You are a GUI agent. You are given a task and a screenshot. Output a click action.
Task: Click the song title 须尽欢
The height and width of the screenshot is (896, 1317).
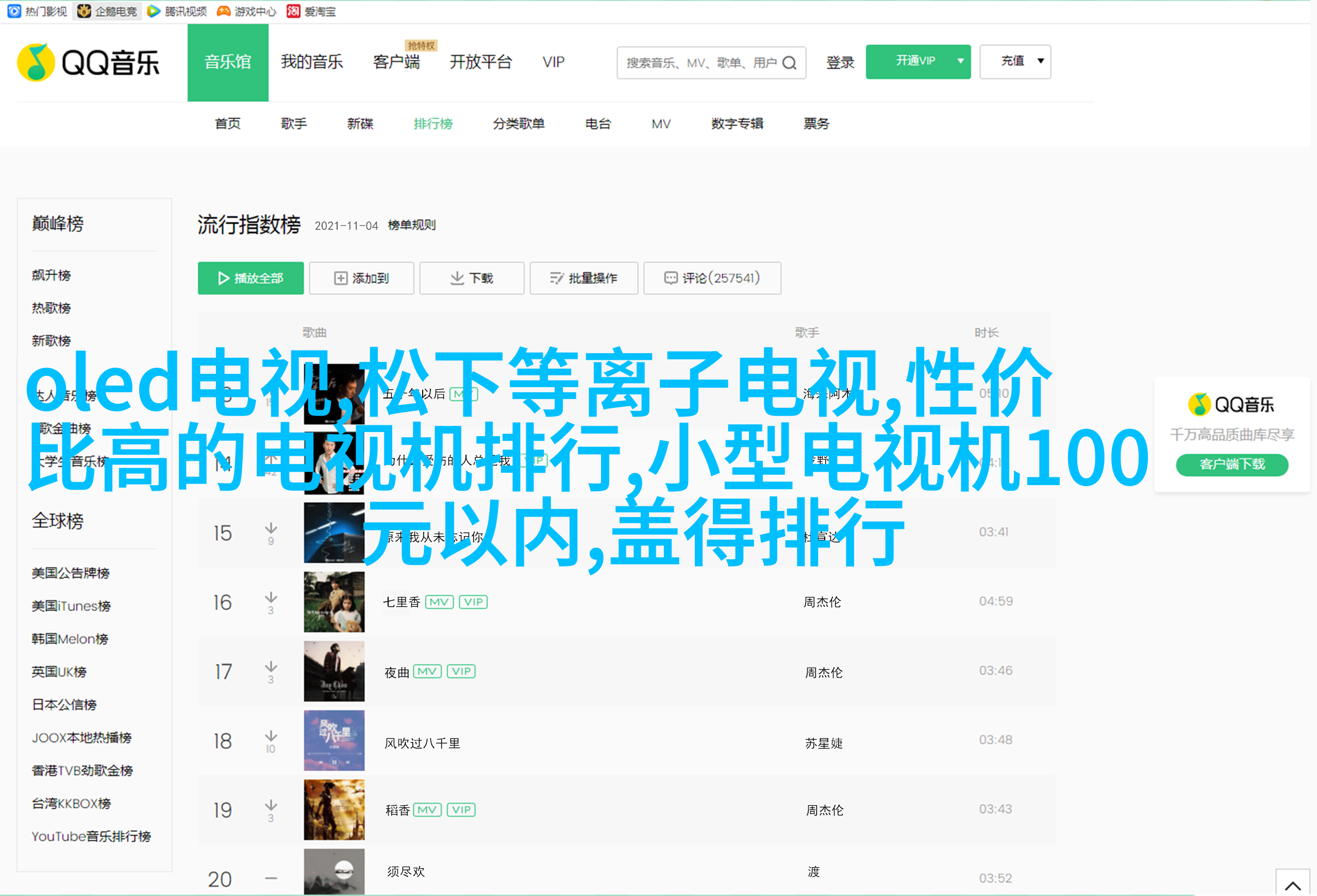point(406,872)
